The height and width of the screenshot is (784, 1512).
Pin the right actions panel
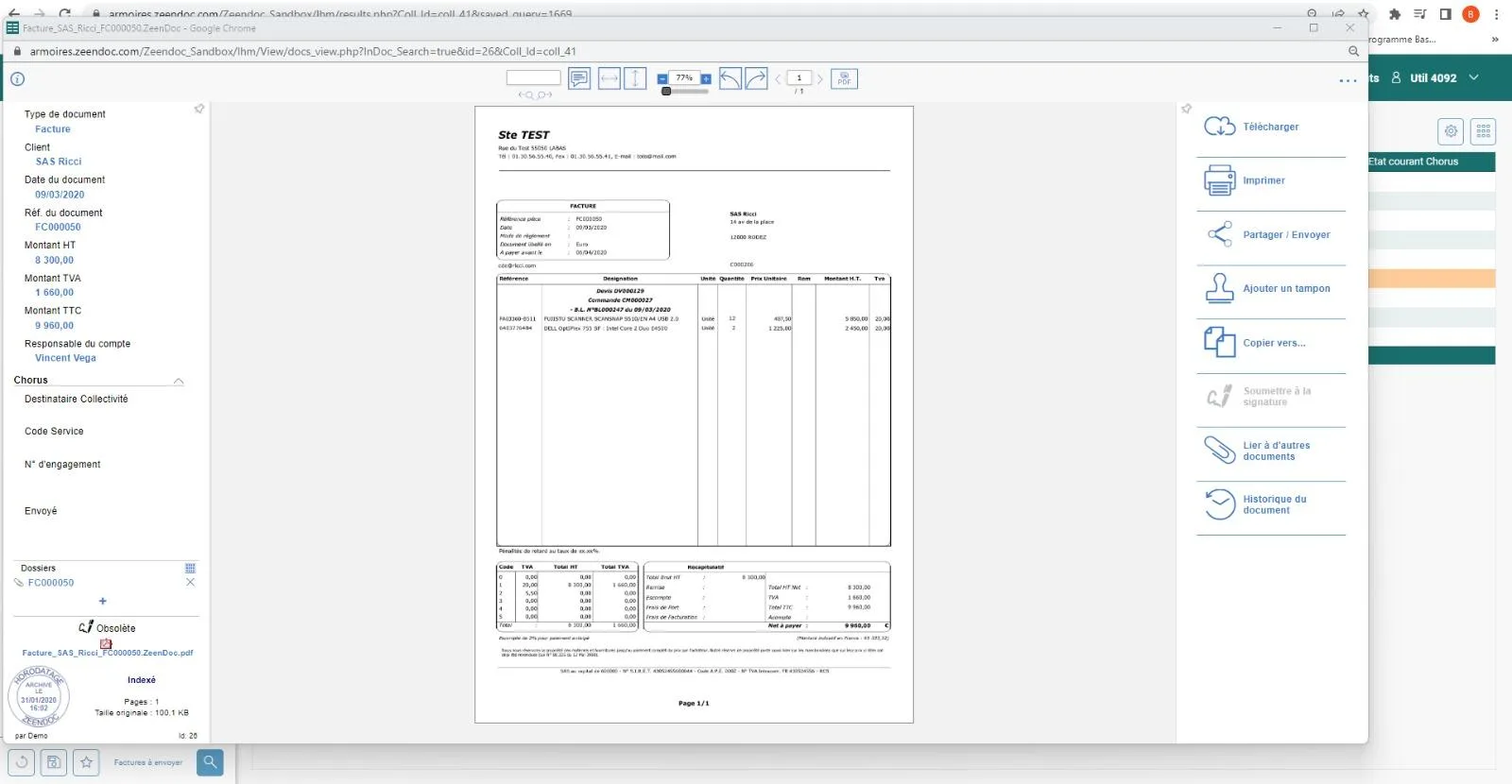1187,109
